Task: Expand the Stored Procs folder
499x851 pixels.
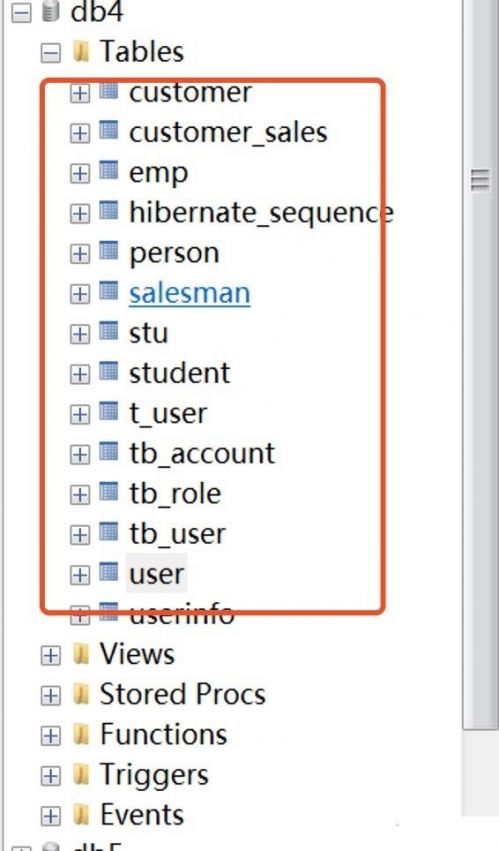Action: 50,696
